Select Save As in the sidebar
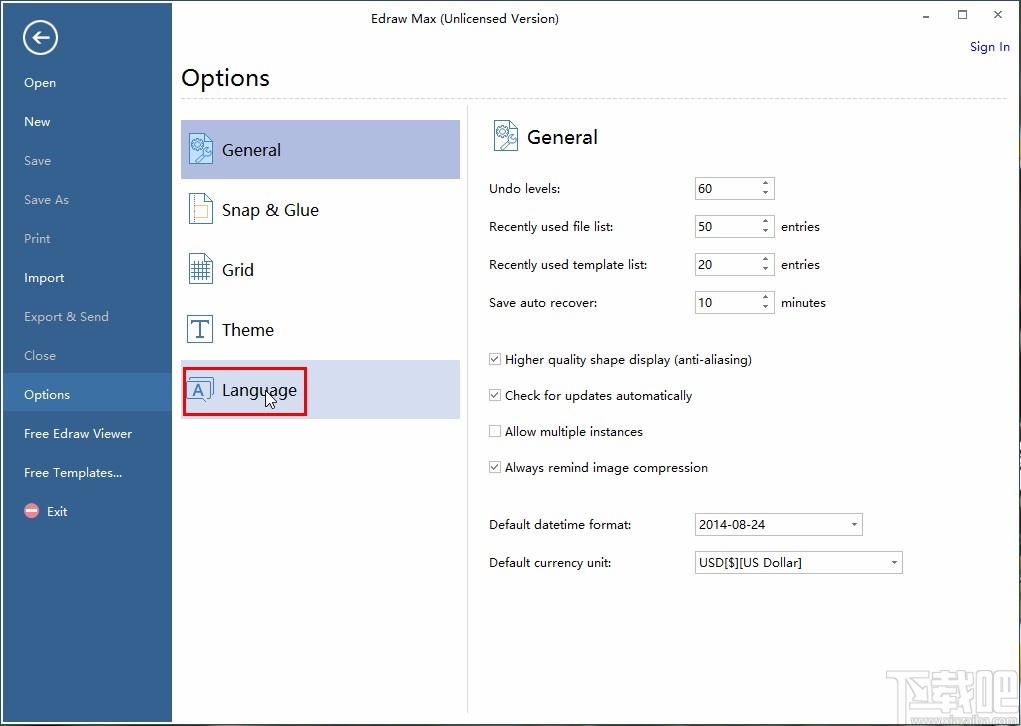The image size is (1021, 726). tap(46, 200)
